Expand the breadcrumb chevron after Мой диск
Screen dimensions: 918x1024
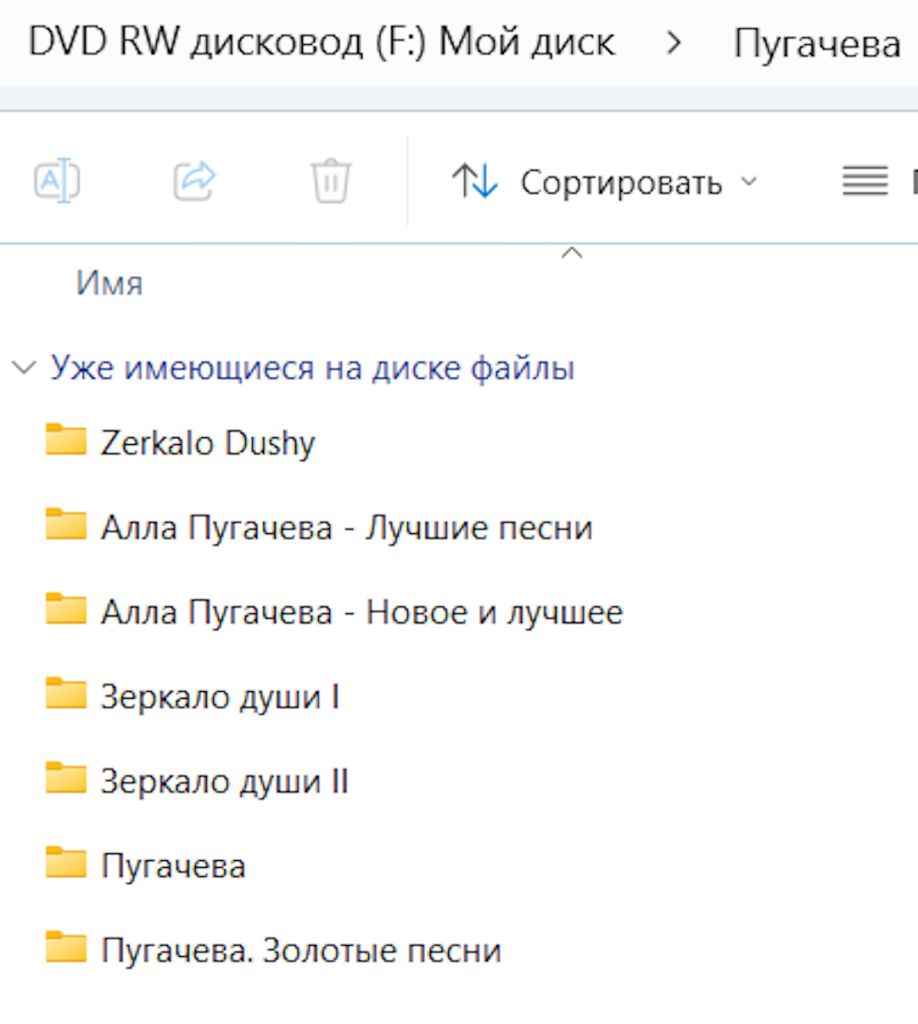point(674,43)
